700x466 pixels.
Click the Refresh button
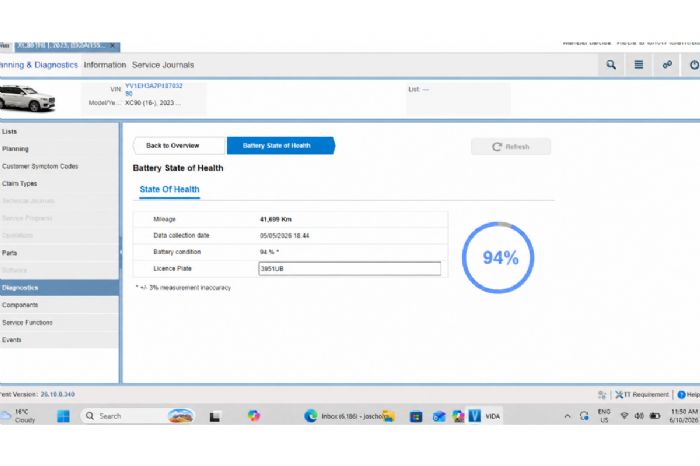coord(511,147)
